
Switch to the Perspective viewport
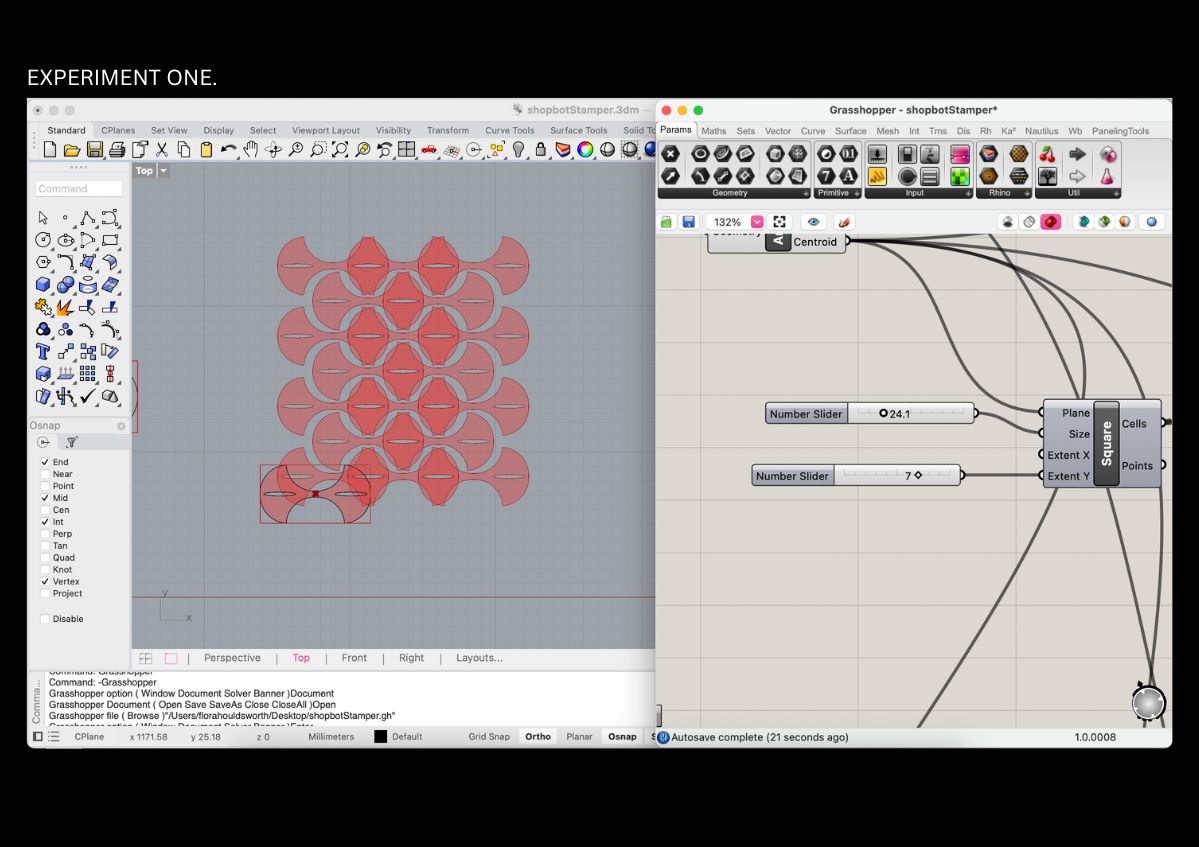point(232,658)
